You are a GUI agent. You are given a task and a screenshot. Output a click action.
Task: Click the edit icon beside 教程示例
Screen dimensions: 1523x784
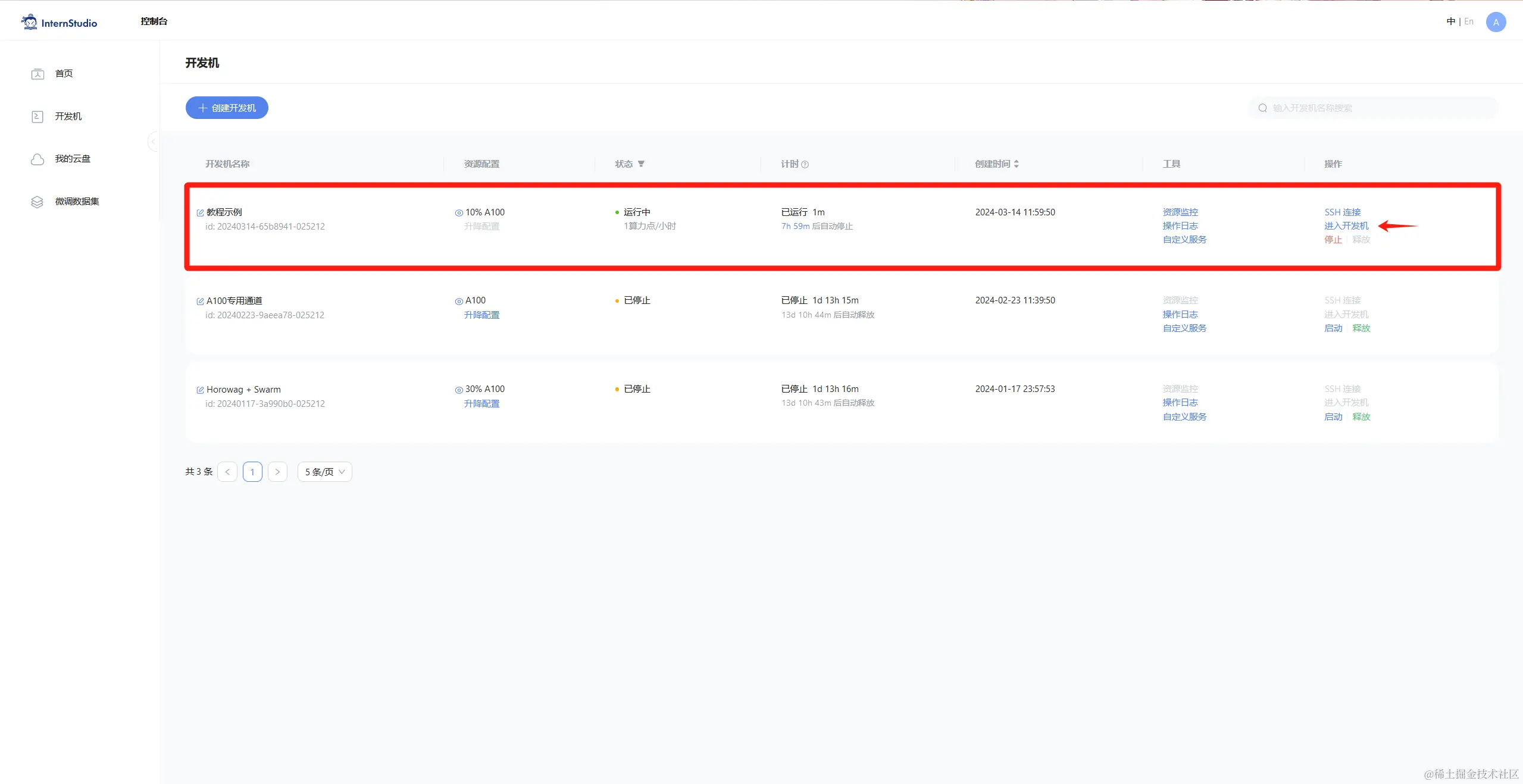click(x=200, y=213)
